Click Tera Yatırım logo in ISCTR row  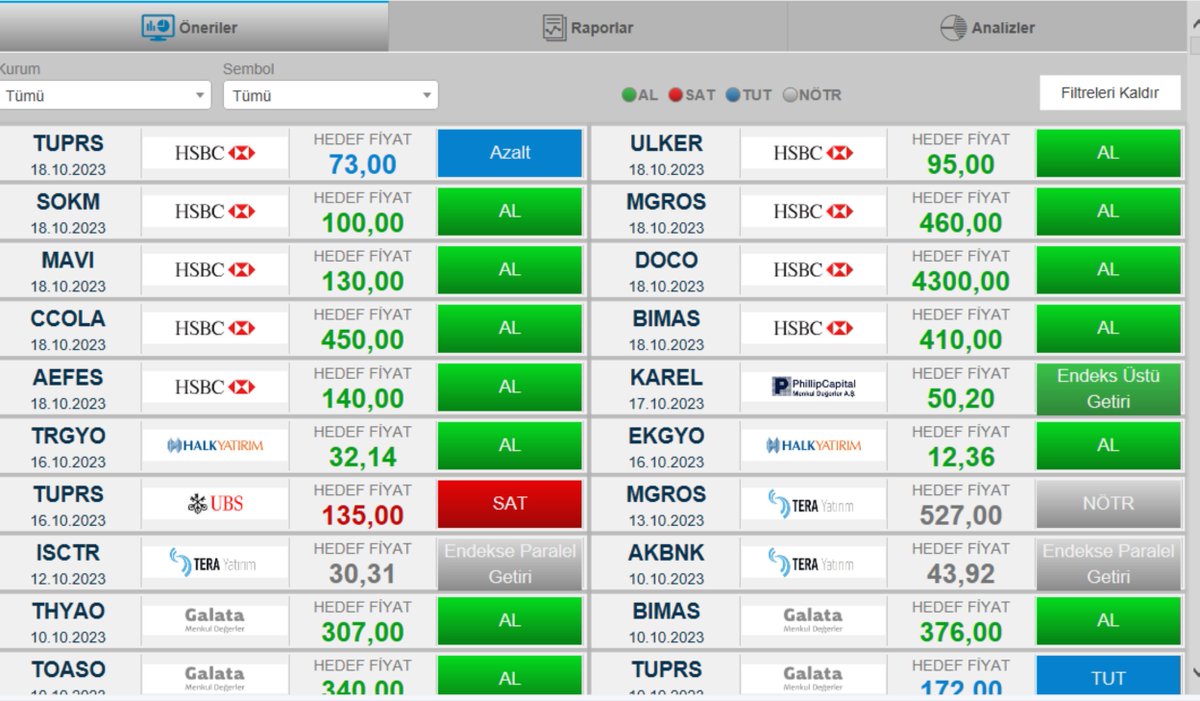(215, 563)
